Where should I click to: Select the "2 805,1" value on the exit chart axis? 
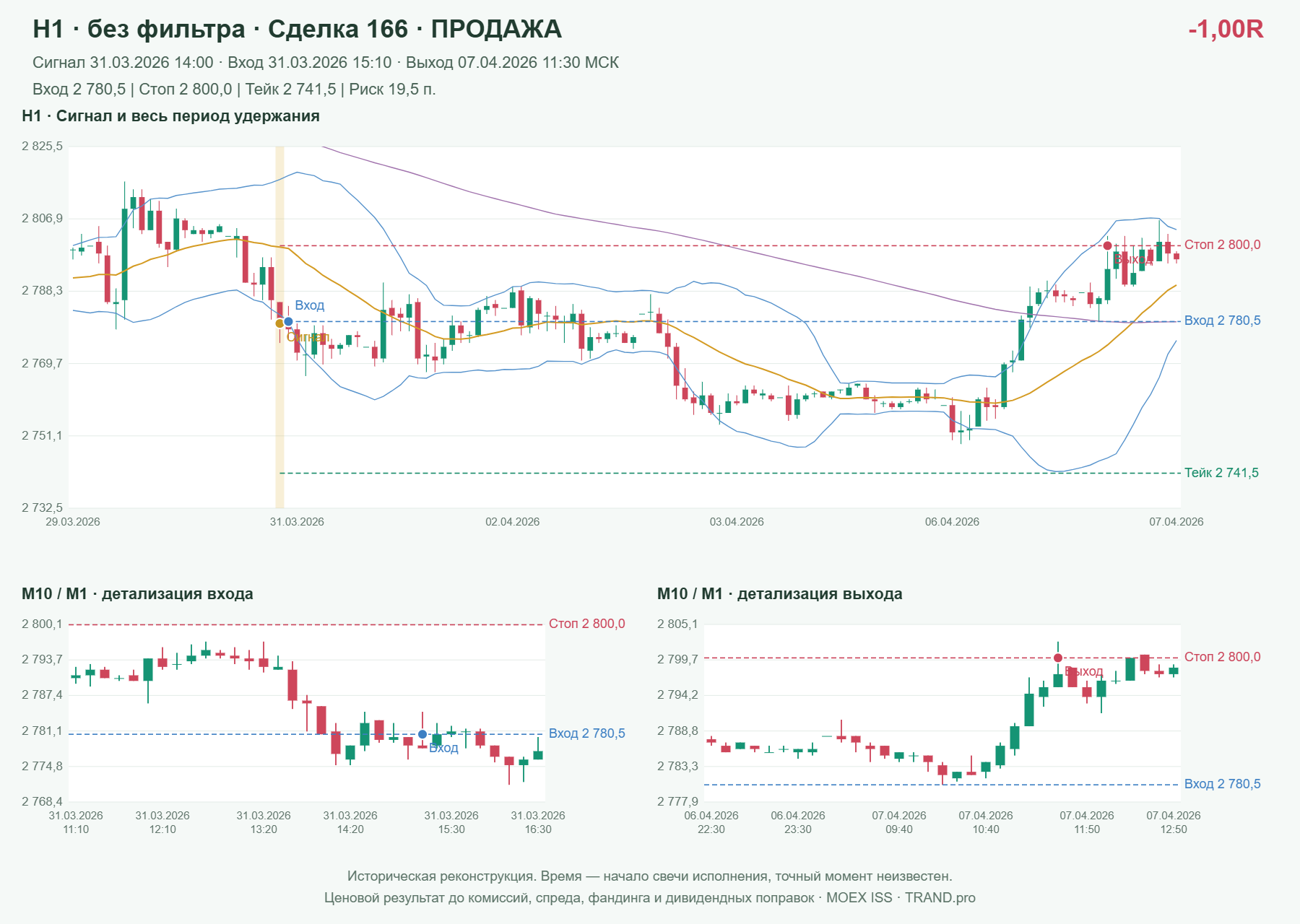[x=678, y=624]
